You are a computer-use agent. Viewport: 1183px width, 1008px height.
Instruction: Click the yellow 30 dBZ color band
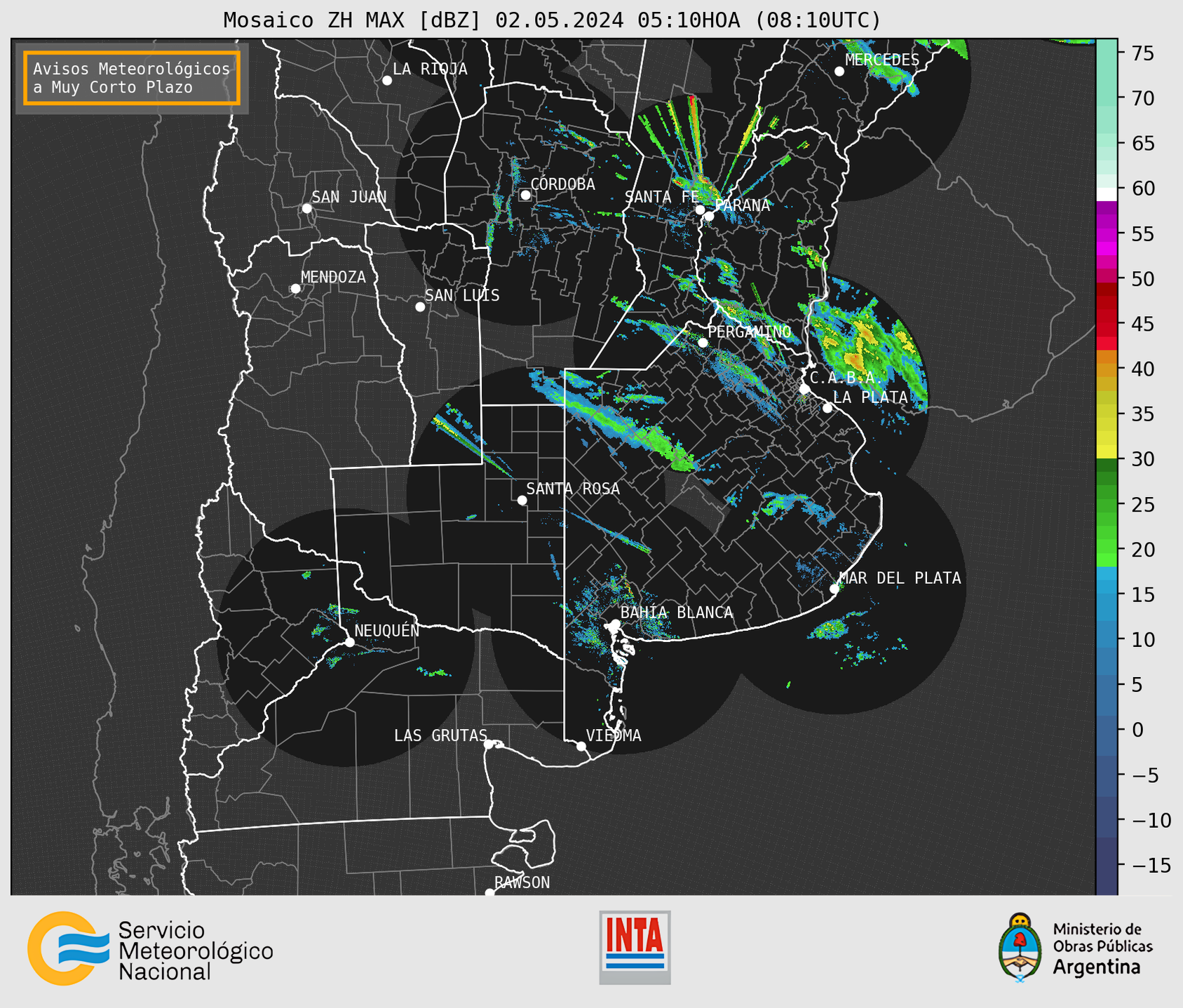(x=1107, y=452)
